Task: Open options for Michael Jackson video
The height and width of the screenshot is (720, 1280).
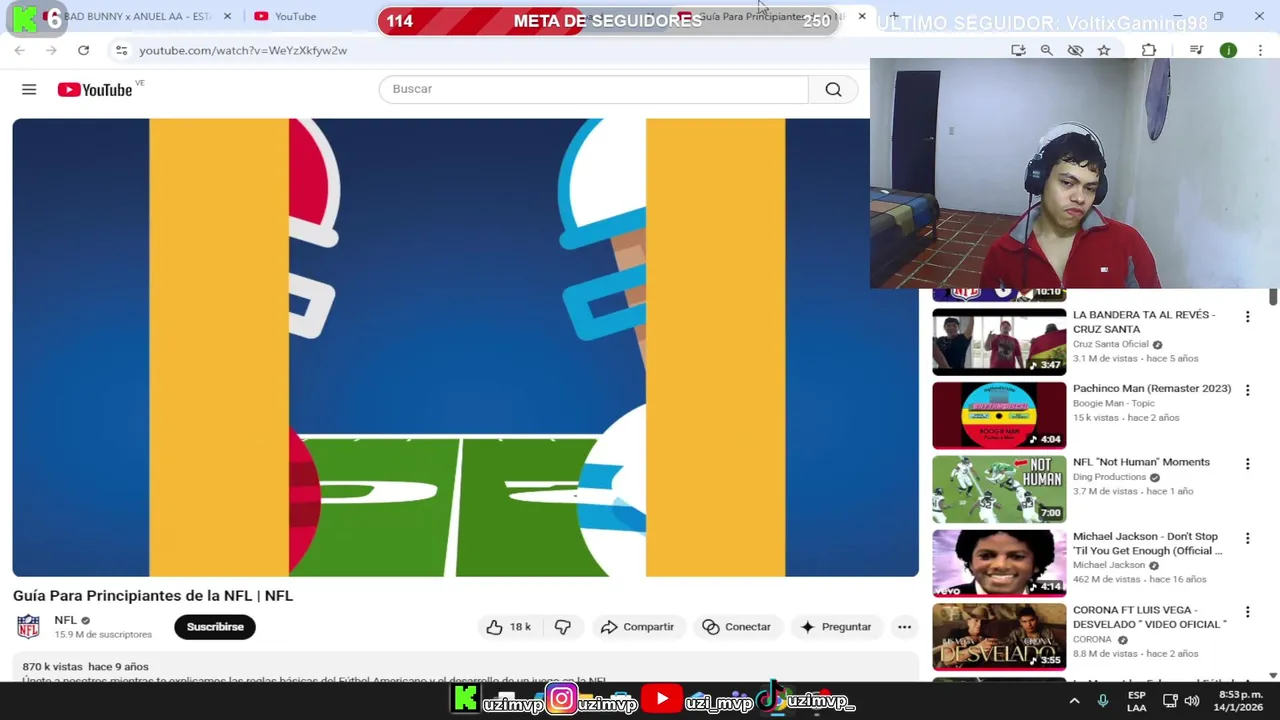Action: click(x=1247, y=538)
